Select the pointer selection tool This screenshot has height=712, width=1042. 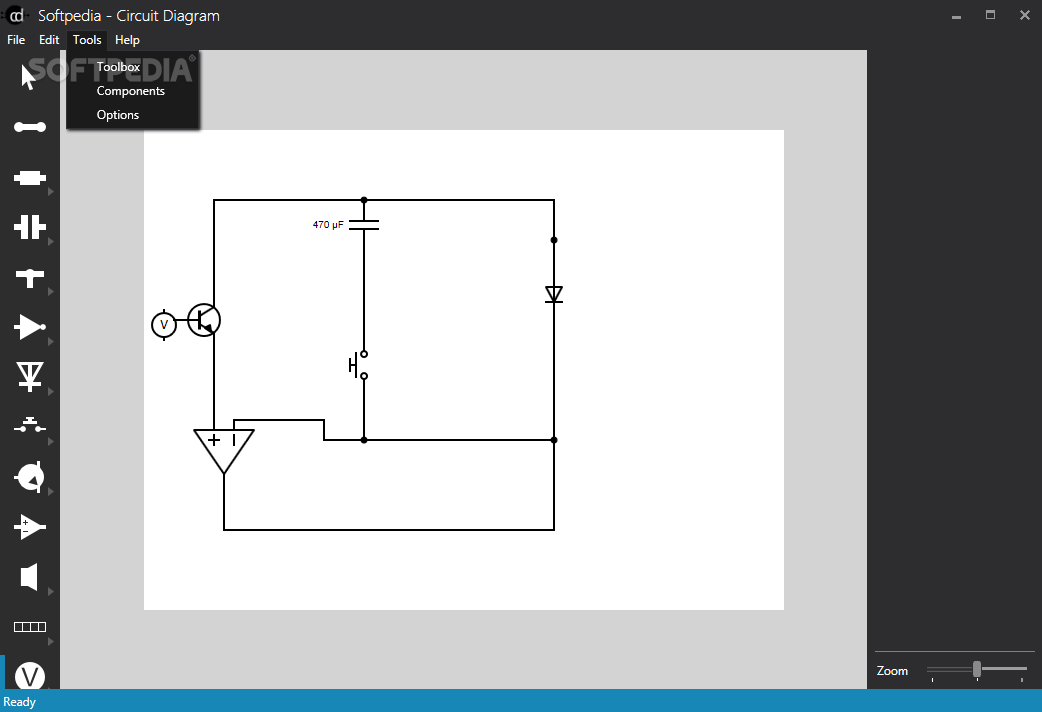(29, 77)
